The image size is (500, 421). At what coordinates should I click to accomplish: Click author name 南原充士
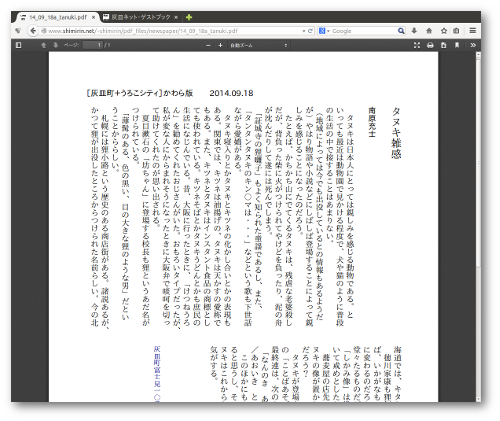click(372, 122)
